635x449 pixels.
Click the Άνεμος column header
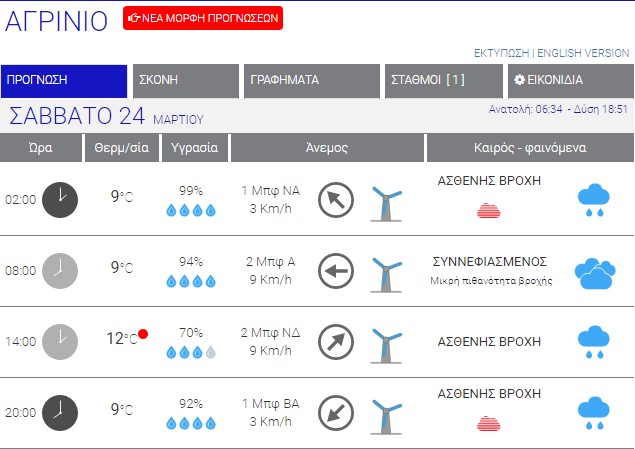click(326, 148)
